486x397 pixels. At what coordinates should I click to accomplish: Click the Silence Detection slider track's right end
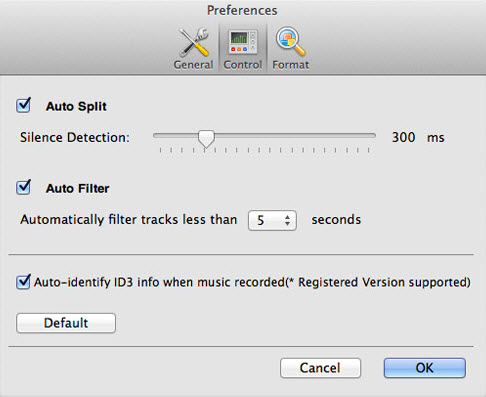pyautogui.click(x=373, y=136)
